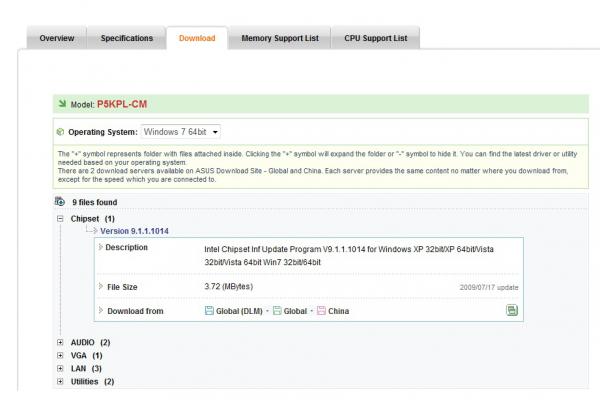Go to Memory Support List tab
Viewport: 600px width, 400px height.
pyautogui.click(x=280, y=38)
